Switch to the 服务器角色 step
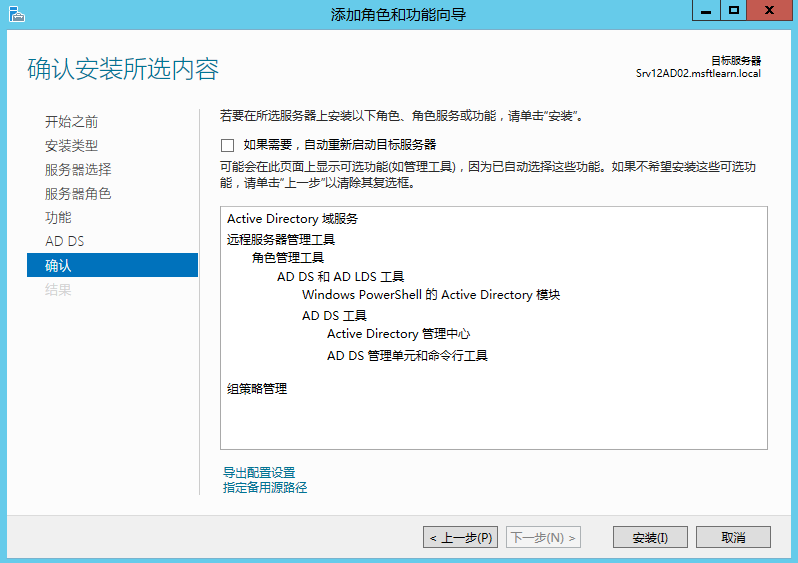Viewport: 798px width, 563px height. 78,193
